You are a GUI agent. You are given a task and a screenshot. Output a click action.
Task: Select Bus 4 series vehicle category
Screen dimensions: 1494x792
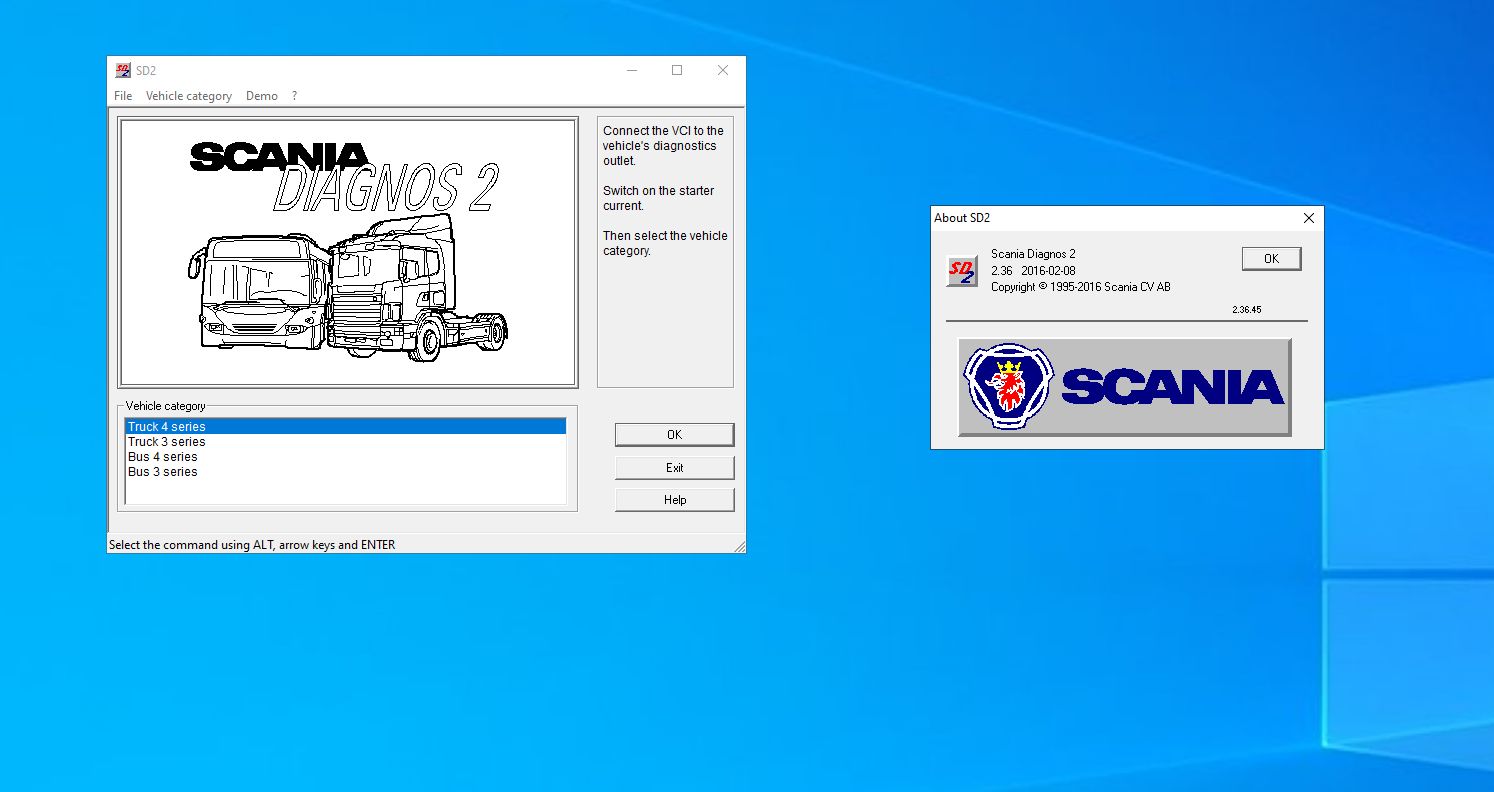(x=163, y=456)
